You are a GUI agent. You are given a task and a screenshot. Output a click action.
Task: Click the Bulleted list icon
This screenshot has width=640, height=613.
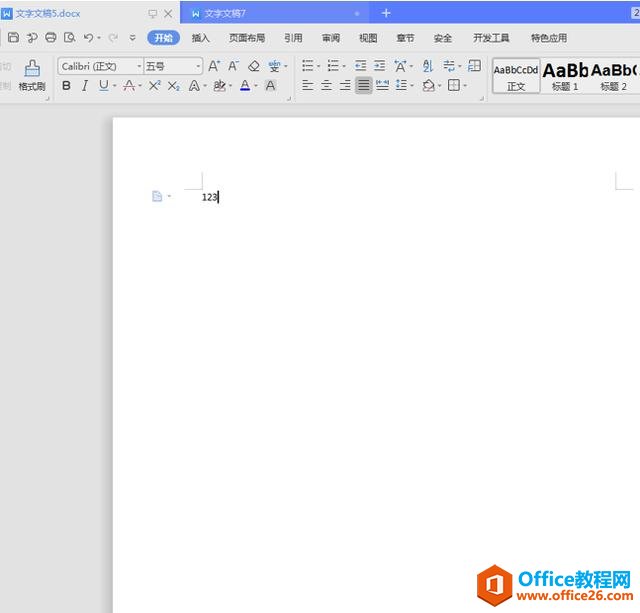tap(308, 66)
